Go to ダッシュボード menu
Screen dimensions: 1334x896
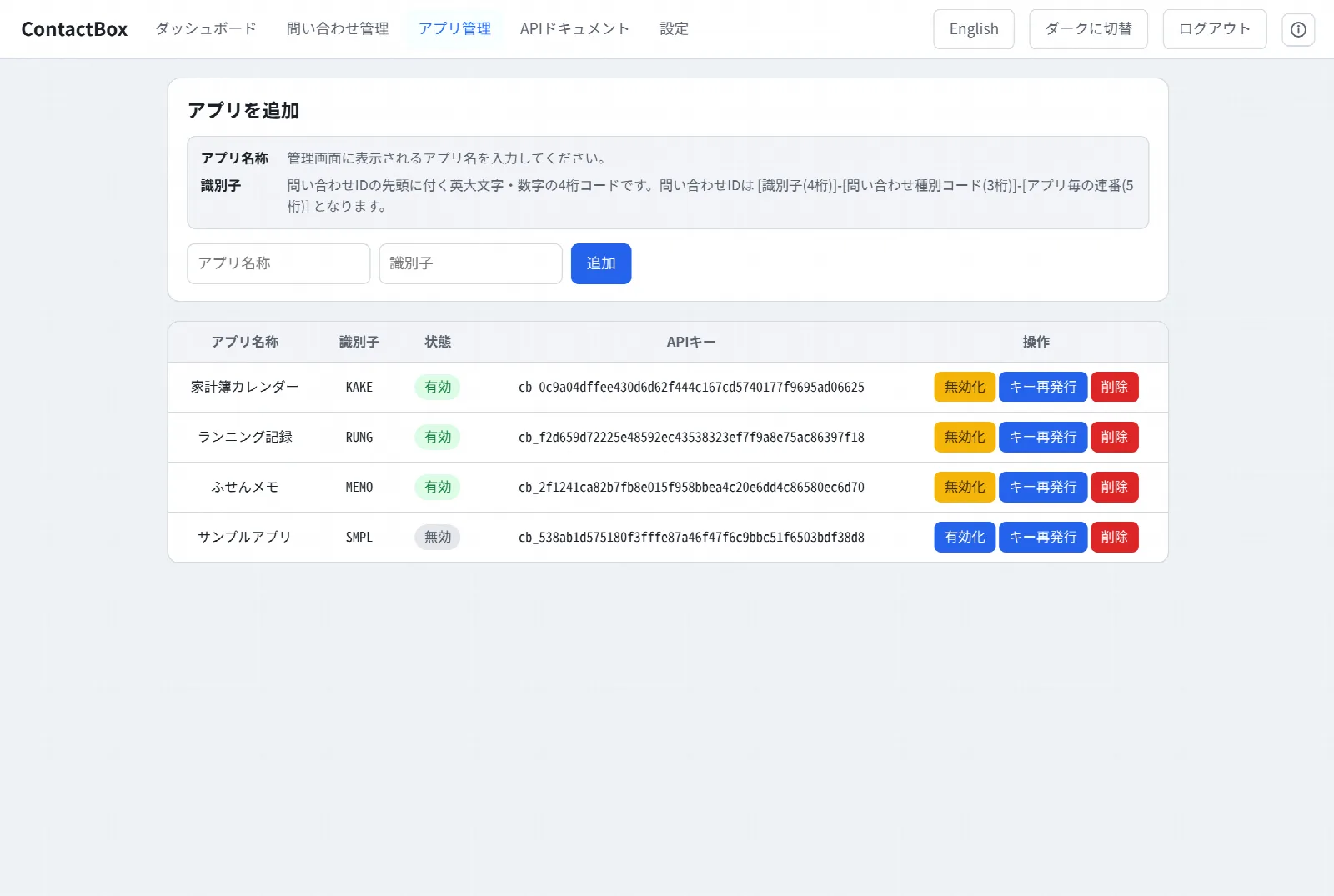pos(206,28)
